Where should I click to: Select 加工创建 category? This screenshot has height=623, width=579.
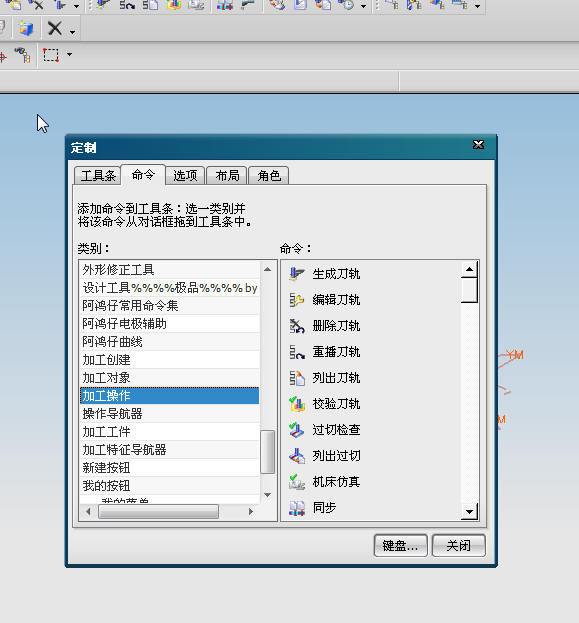pos(170,360)
